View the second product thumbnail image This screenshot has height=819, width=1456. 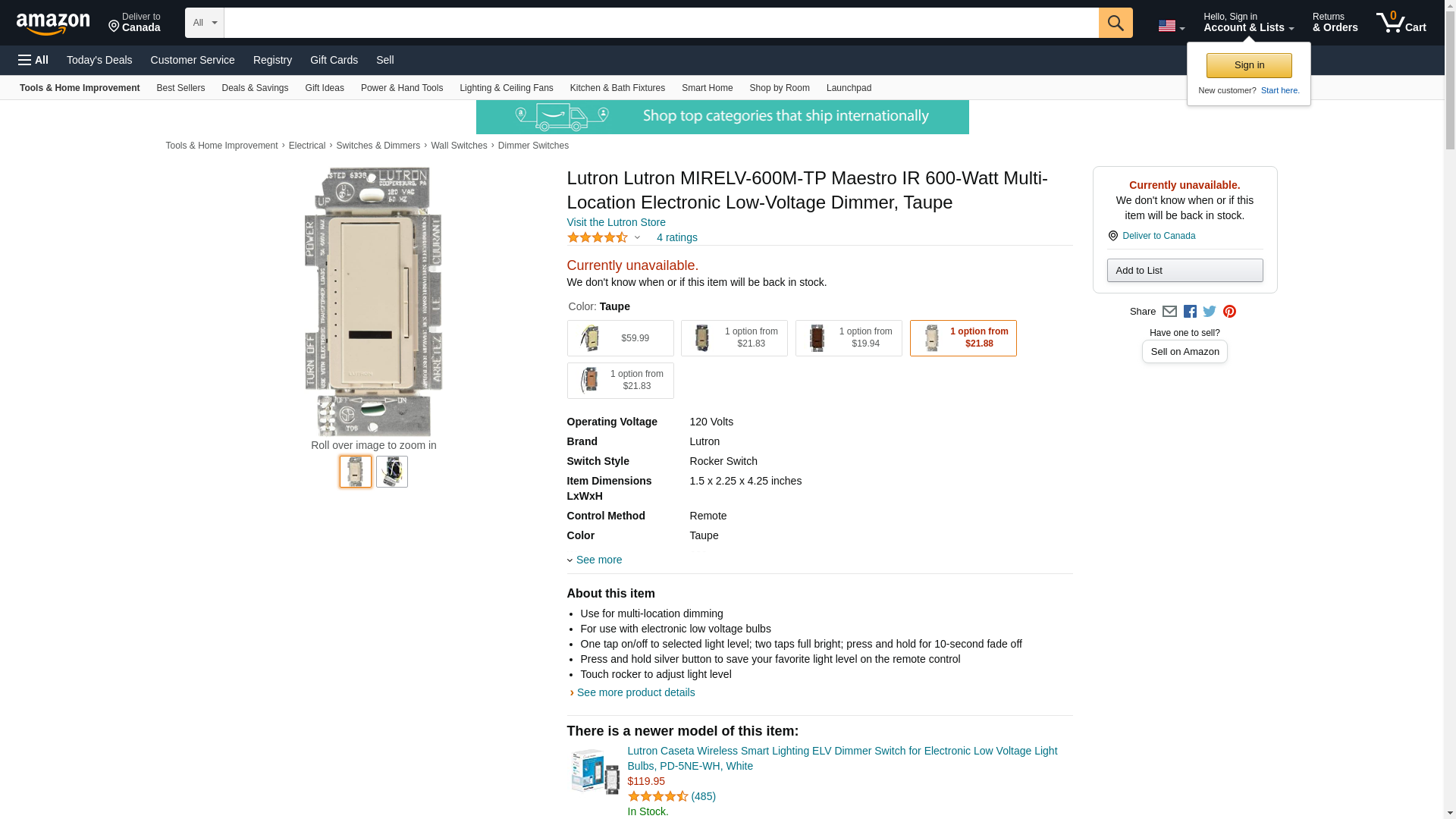391,472
